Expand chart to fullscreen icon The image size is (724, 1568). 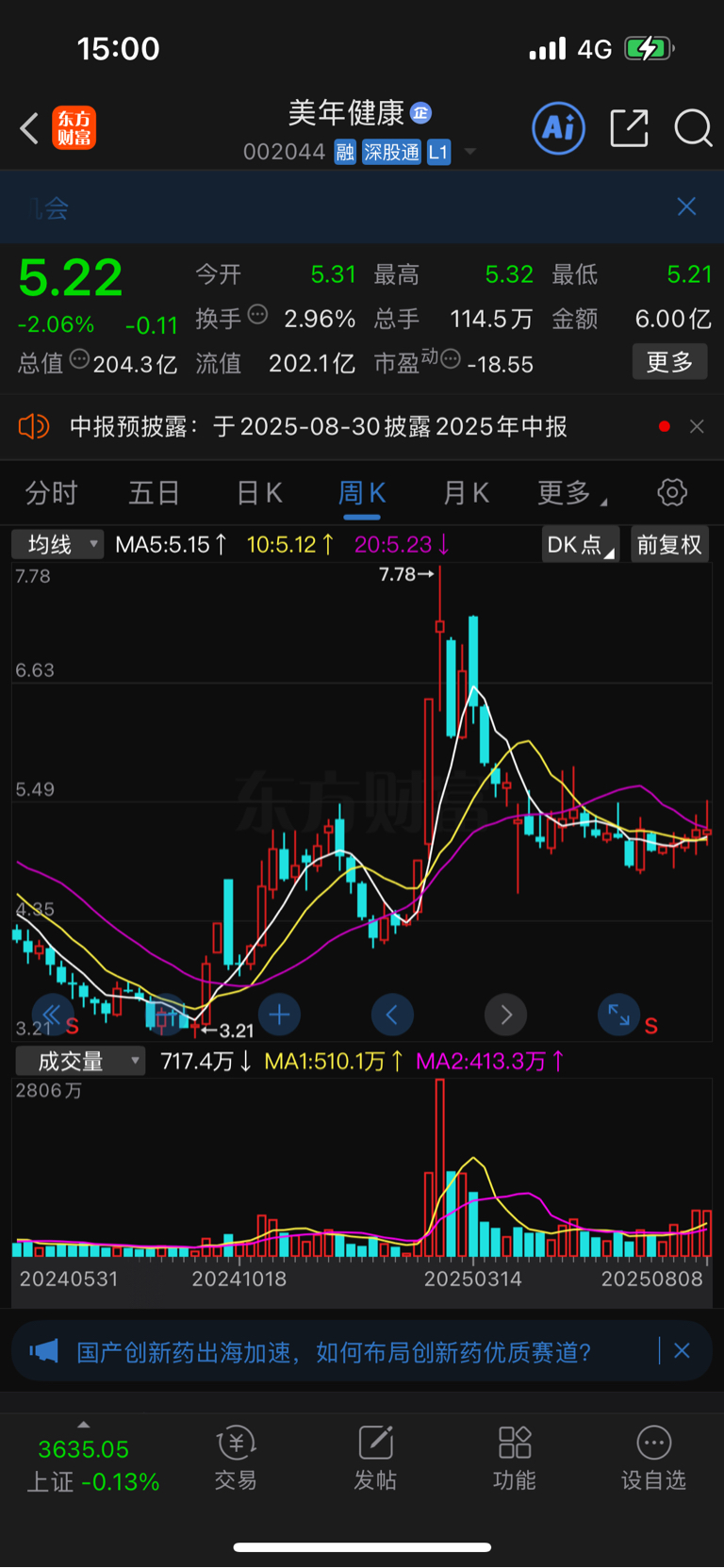[x=618, y=1015]
